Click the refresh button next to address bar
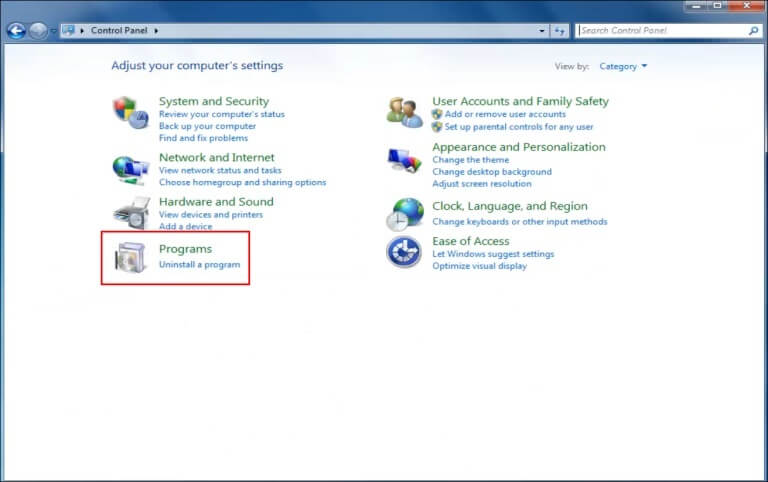The image size is (768, 482). [559, 31]
